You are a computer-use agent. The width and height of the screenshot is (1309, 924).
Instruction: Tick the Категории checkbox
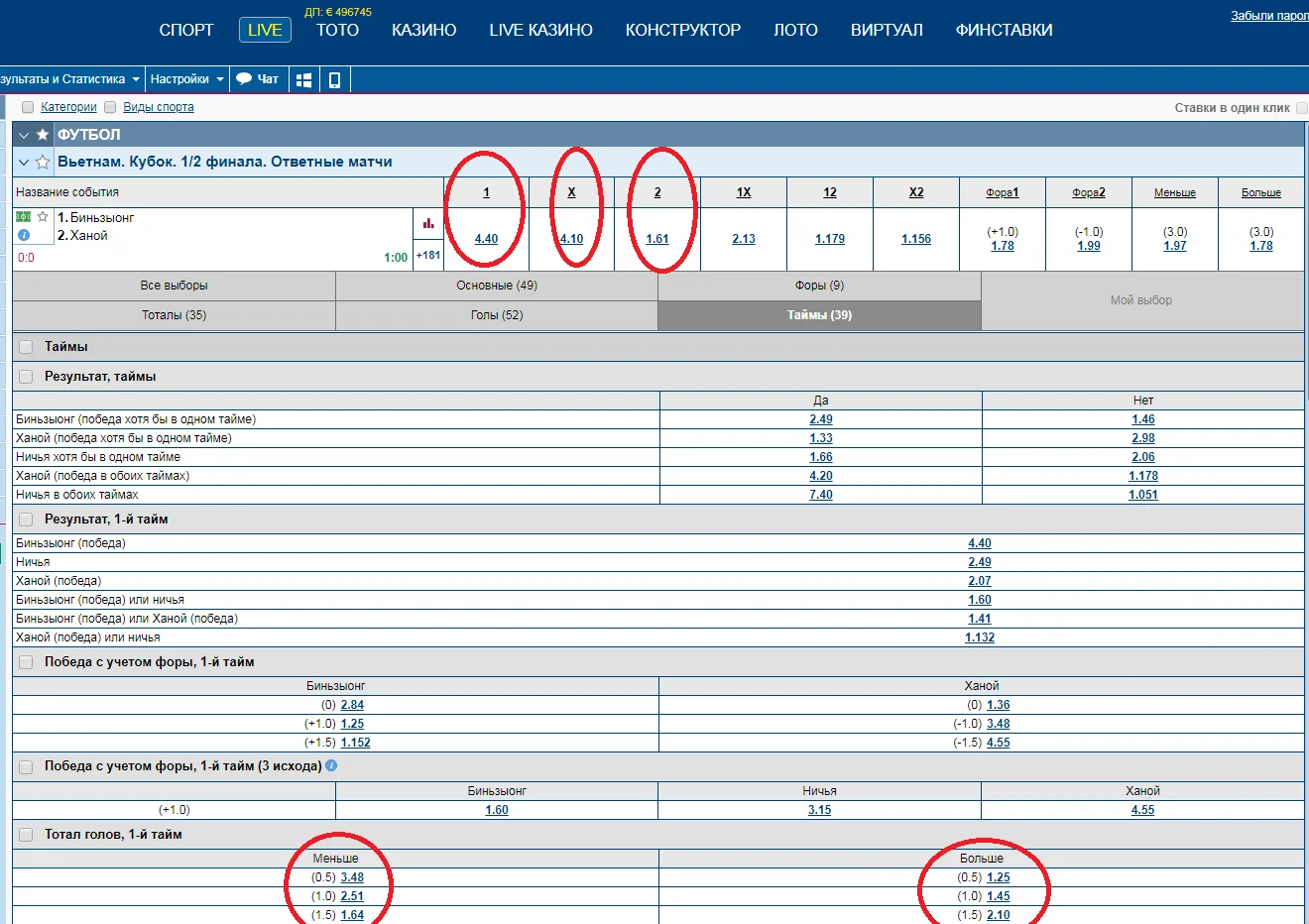pyautogui.click(x=28, y=107)
